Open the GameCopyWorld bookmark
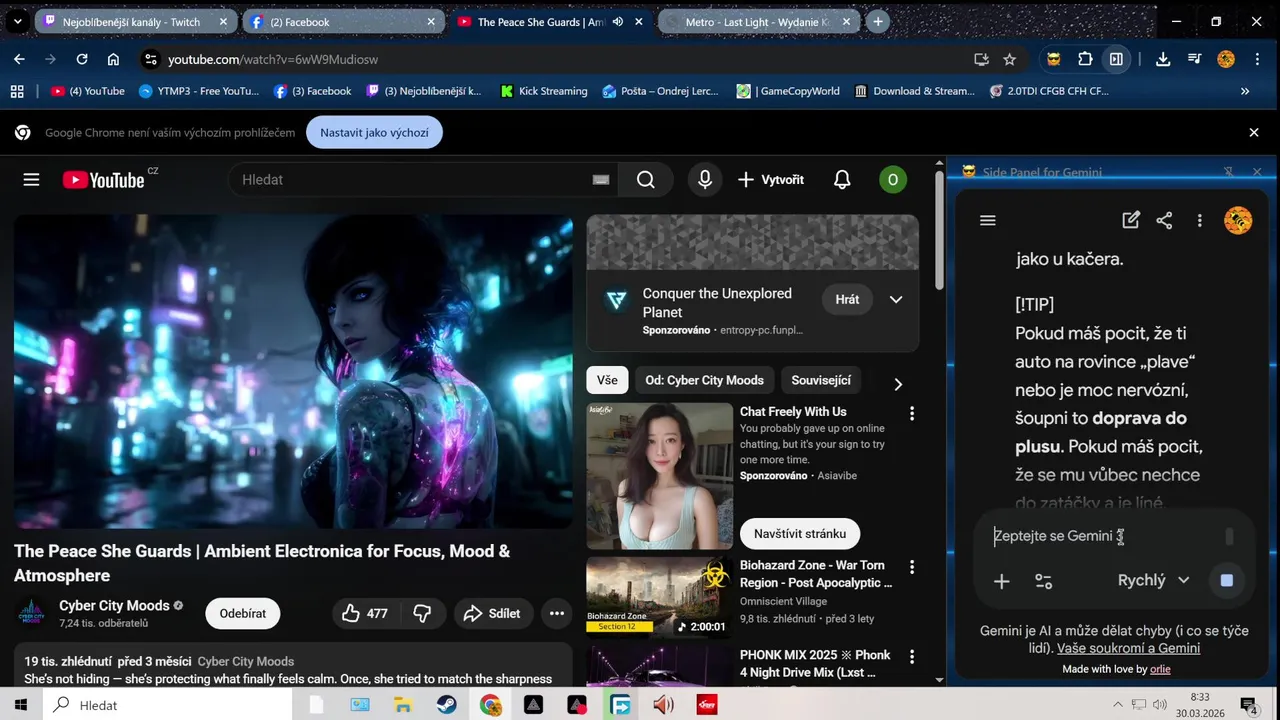Viewport: 1280px width, 720px height. [788, 91]
